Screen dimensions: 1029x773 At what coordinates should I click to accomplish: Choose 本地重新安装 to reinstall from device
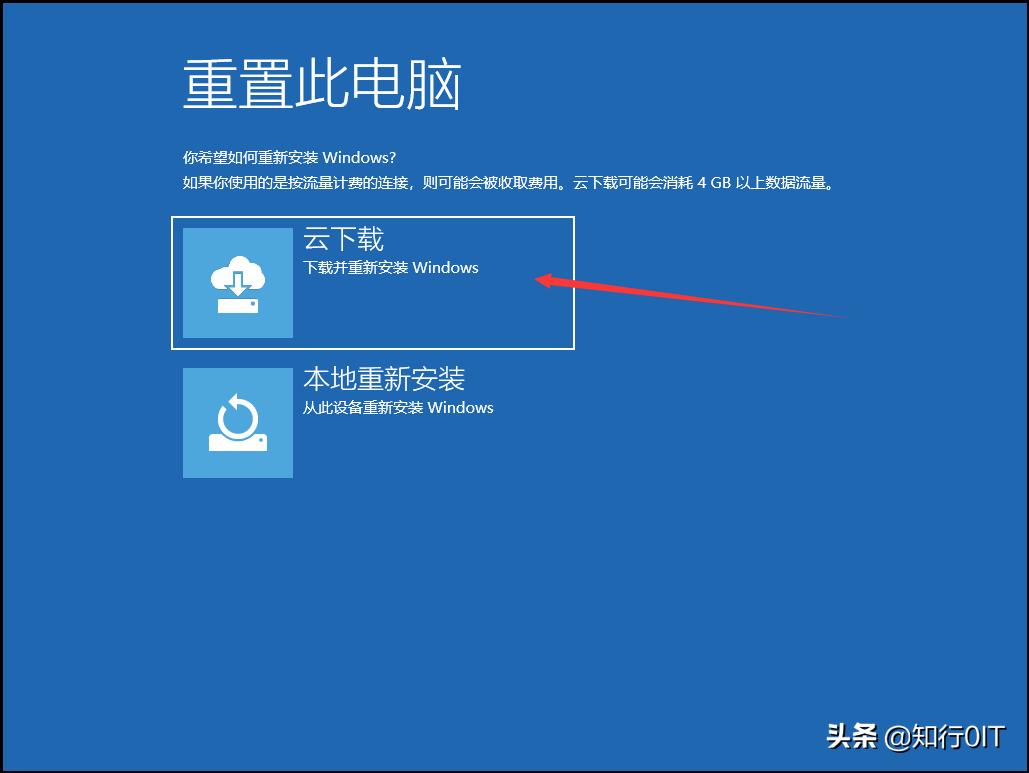click(373, 421)
